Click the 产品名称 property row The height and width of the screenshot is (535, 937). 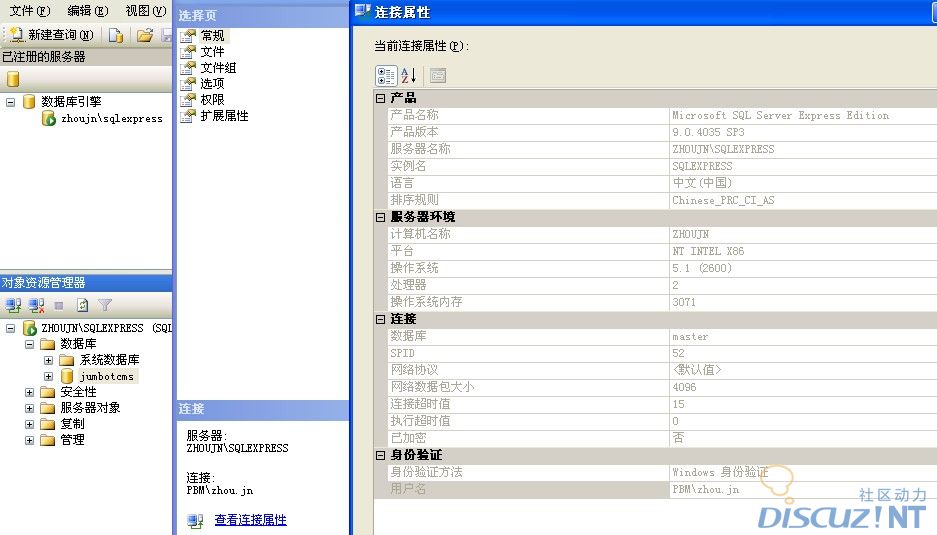662,115
